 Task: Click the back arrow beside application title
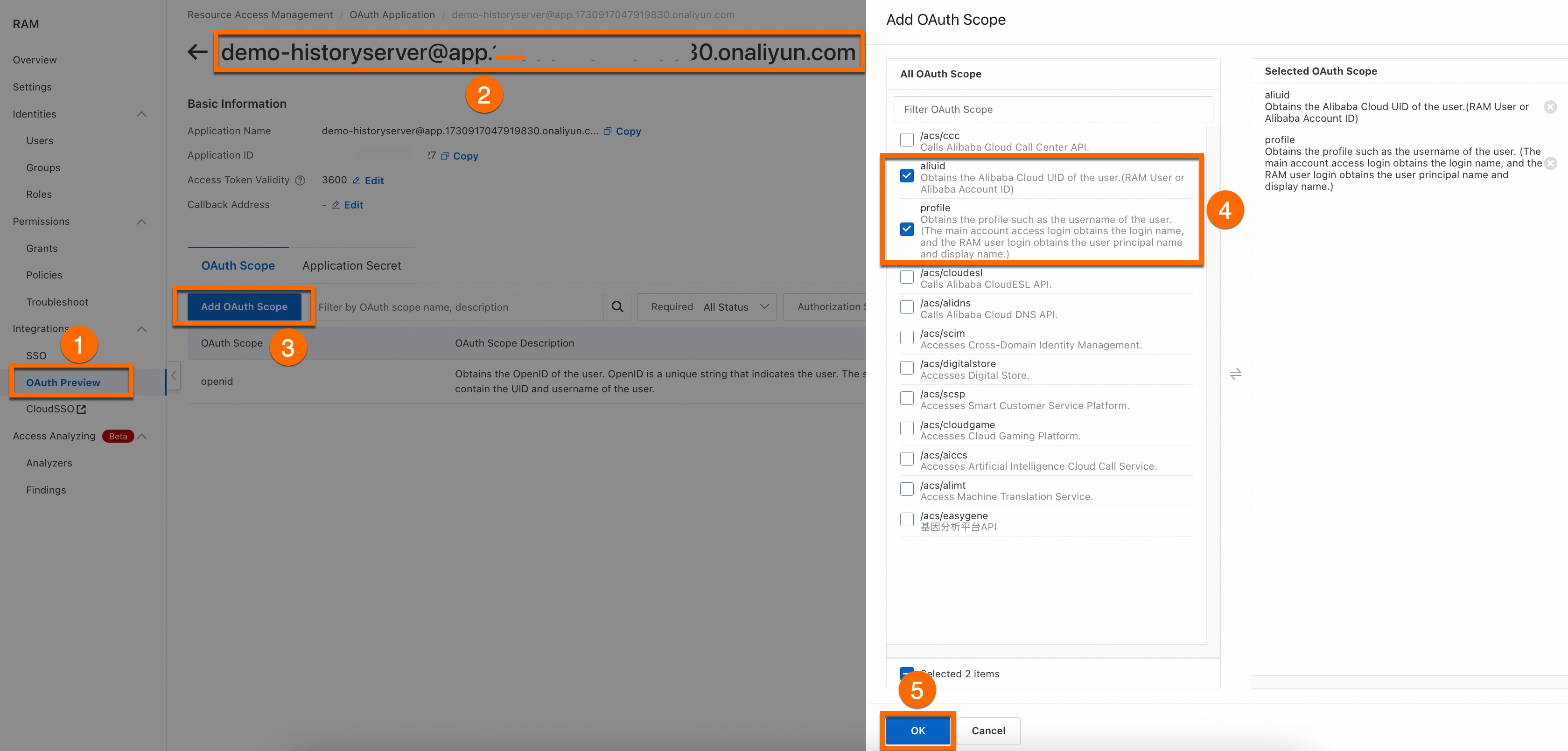[x=197, y=52]
